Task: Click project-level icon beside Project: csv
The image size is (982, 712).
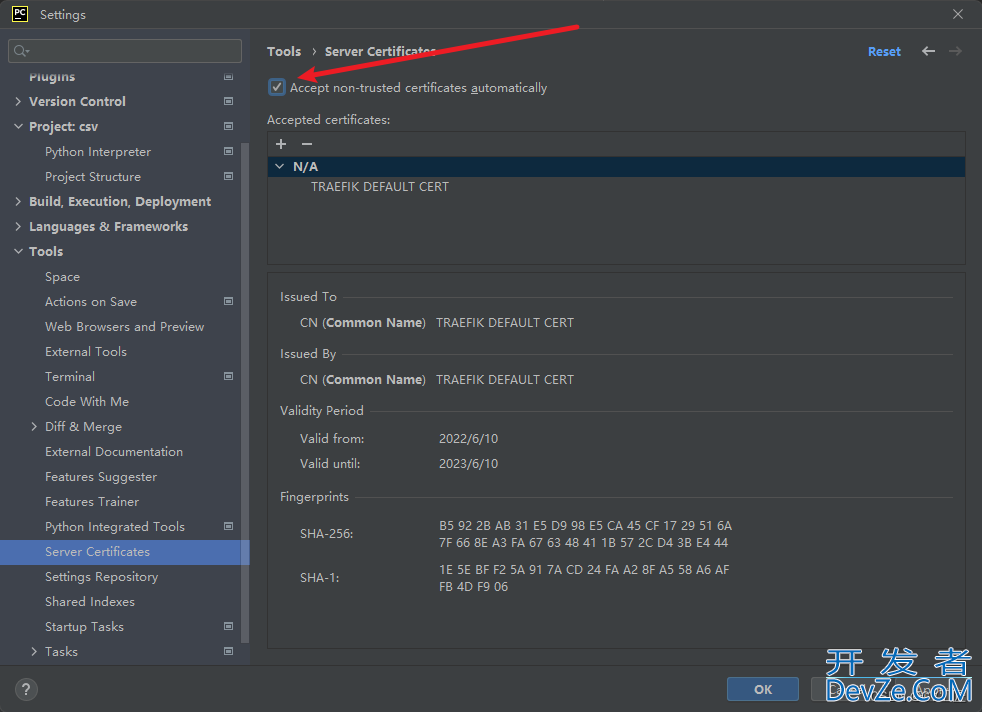Action: pyautogui.click(x=229, y=126)
